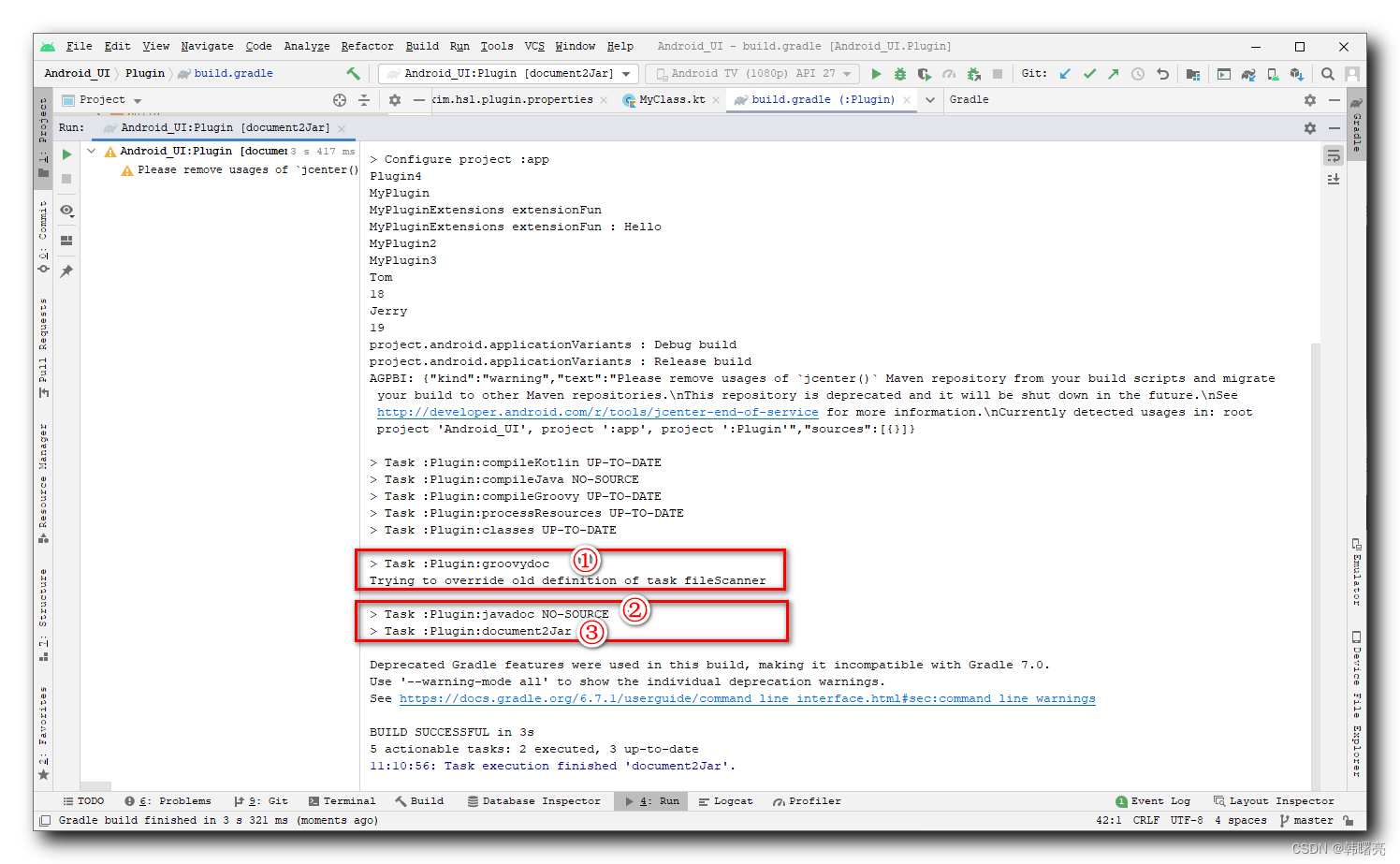The image size is (1400, 864).
Task: Toggle Pin Tab in Run panel
Action: pos(66,271)
